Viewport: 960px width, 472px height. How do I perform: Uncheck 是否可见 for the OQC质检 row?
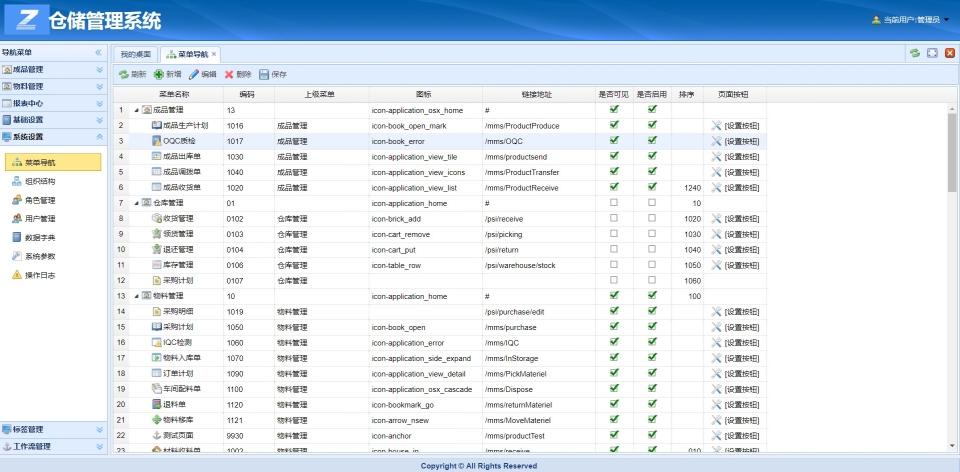(614, 141)
